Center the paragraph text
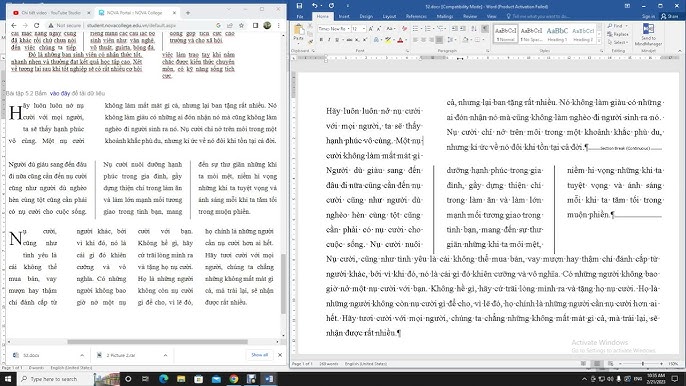 pos(423,40)
